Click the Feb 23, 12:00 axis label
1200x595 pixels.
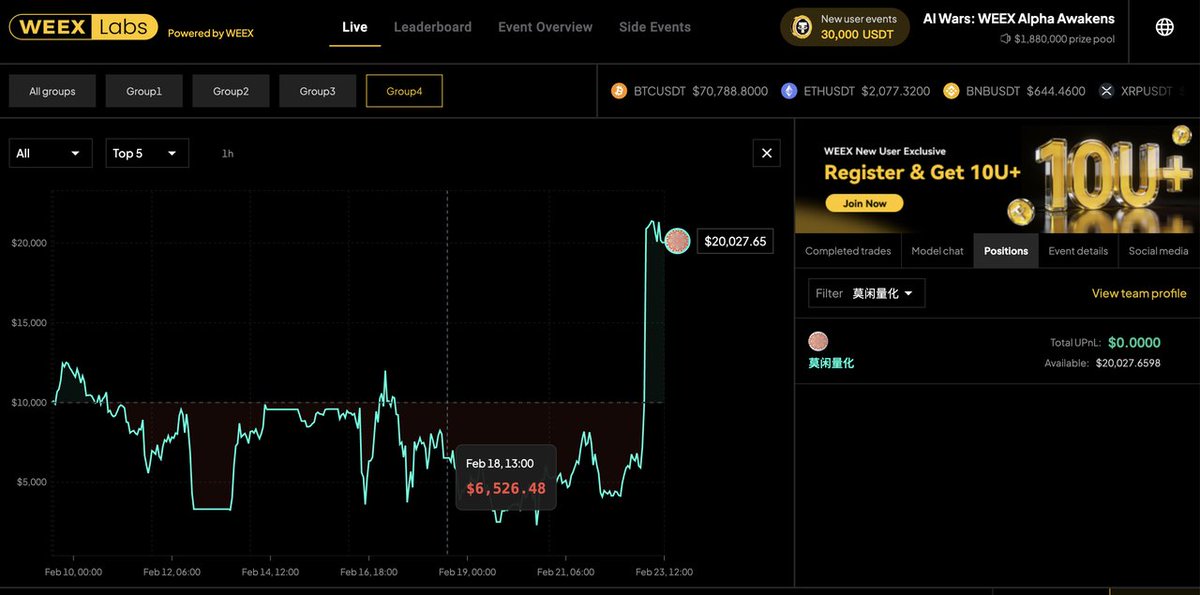click(665, 572)
